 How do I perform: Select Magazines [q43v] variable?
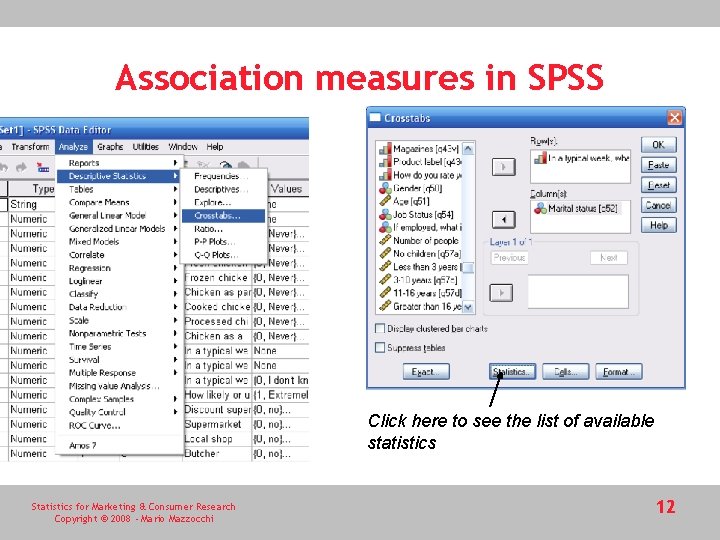pos(419,149)
